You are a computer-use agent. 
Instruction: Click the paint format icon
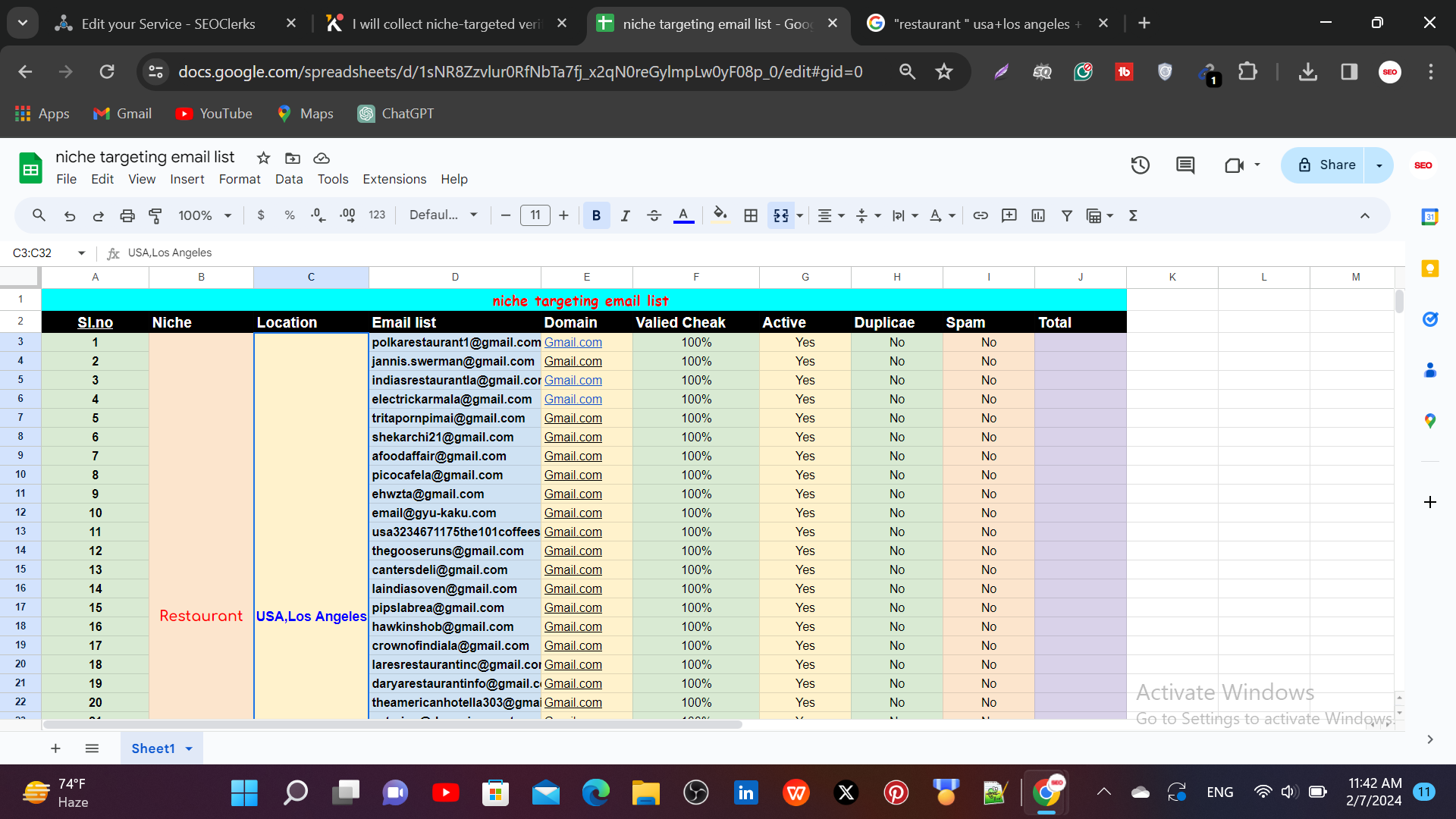[x=155, y=216]
